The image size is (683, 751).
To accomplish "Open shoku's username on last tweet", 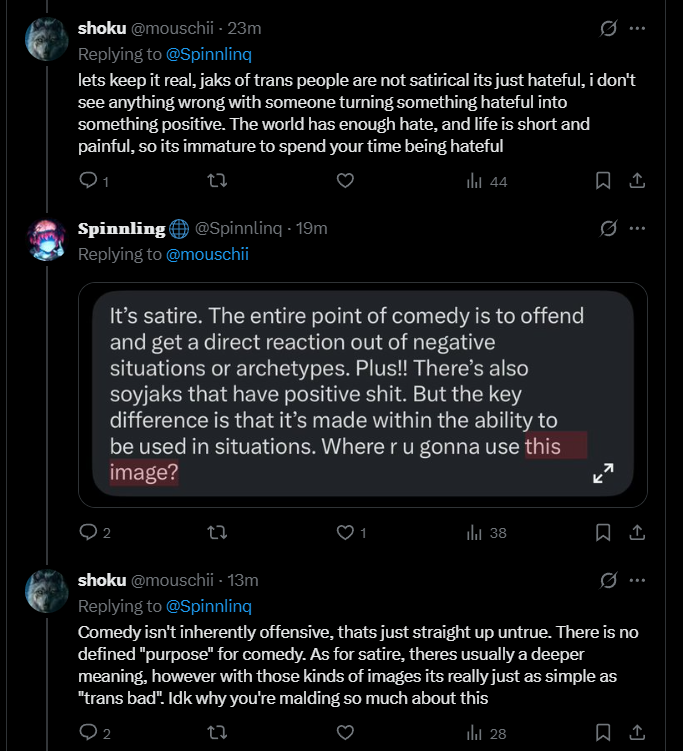I will [102, 580].
